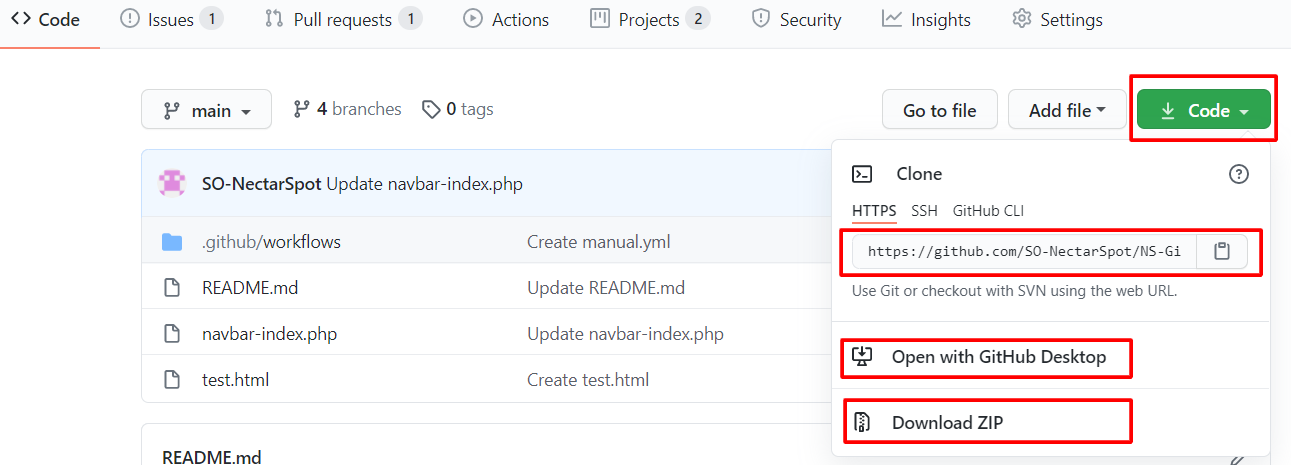Viewport: 1291px width, 465px height.
Task: Switch to the SSH clone tab
Action: [x=924, y=211]
